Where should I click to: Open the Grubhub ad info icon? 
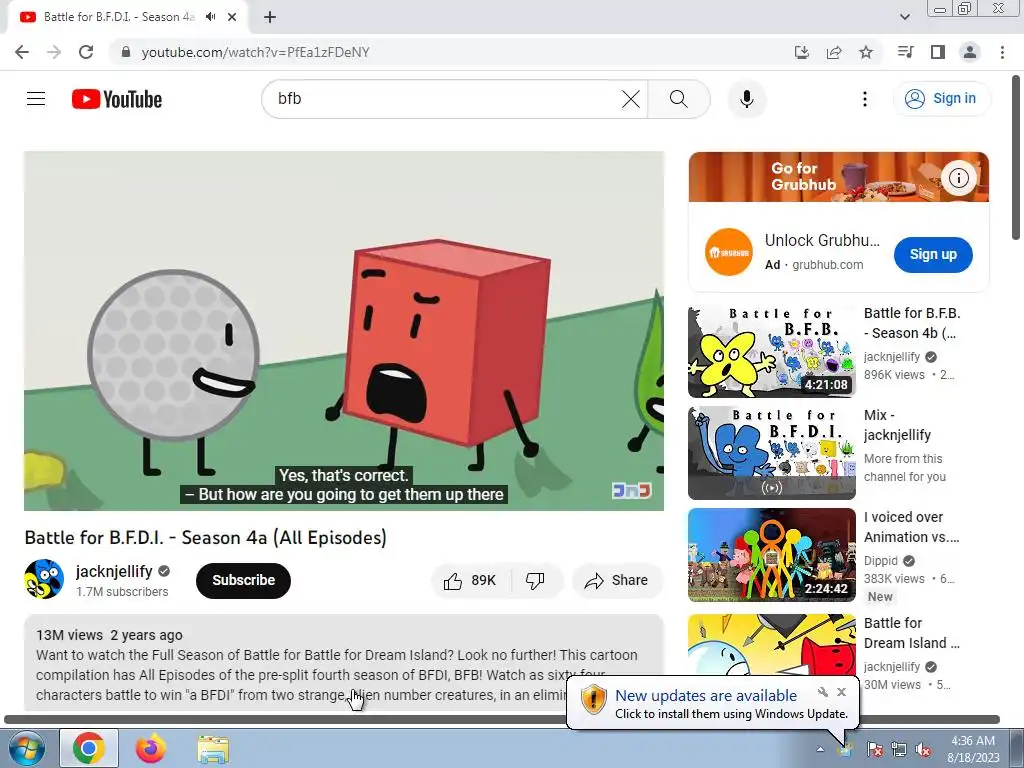pos(959,178)
